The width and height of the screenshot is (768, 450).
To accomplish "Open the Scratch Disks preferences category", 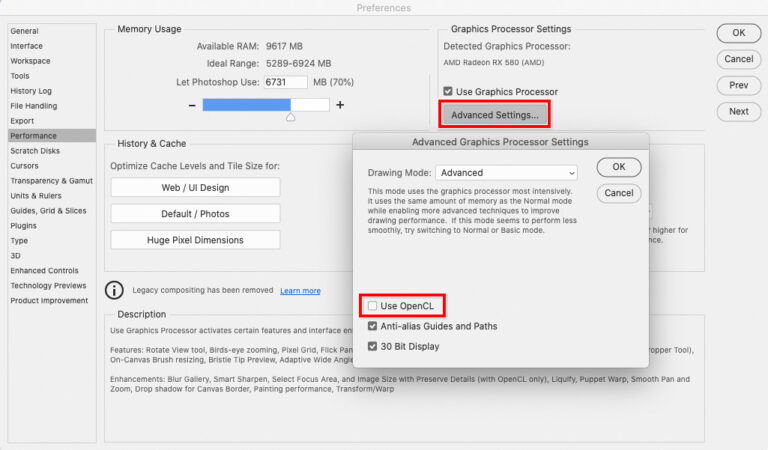I will (x=35, y=150).
